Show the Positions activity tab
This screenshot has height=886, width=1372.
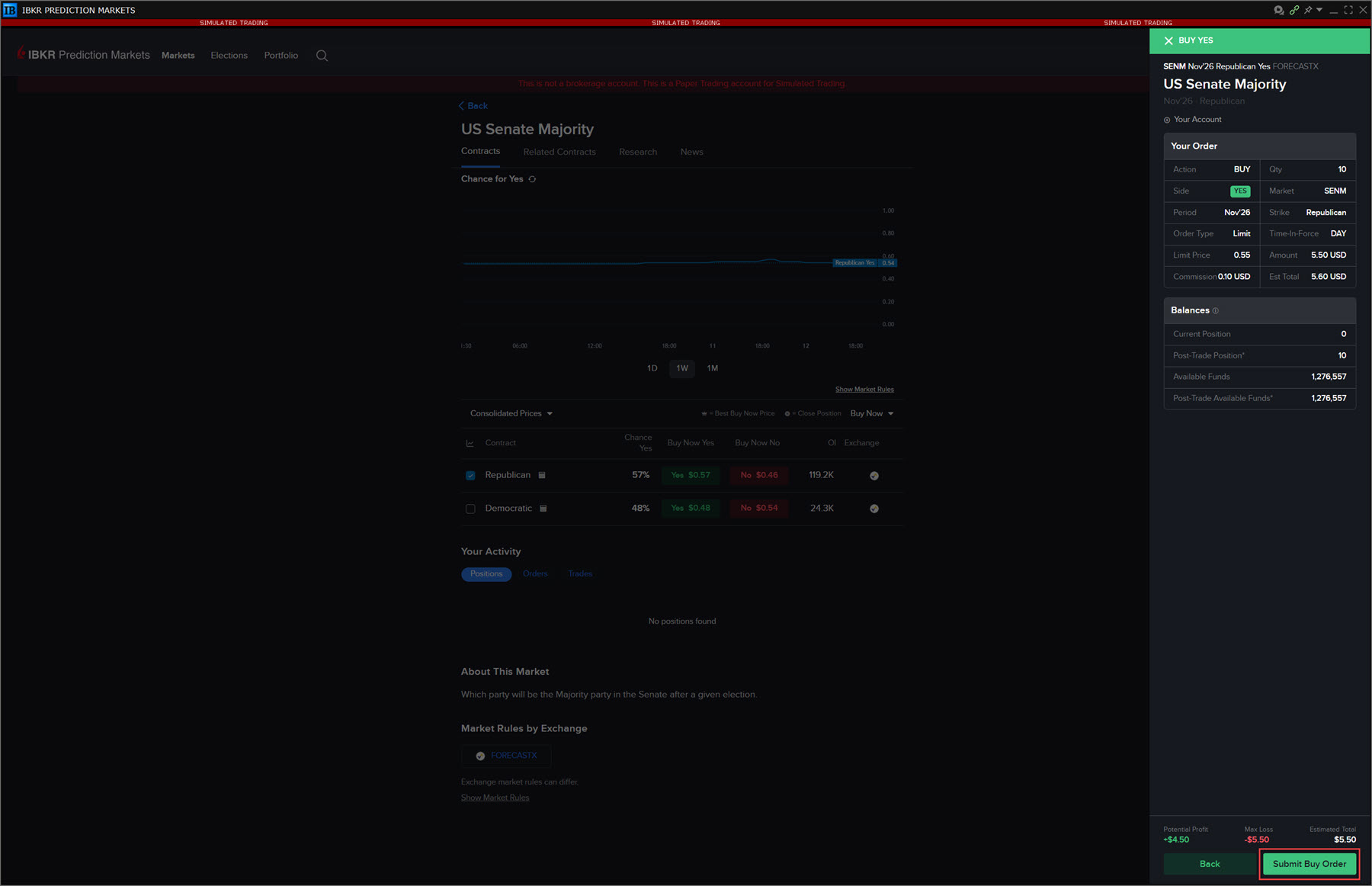[486, 574]
